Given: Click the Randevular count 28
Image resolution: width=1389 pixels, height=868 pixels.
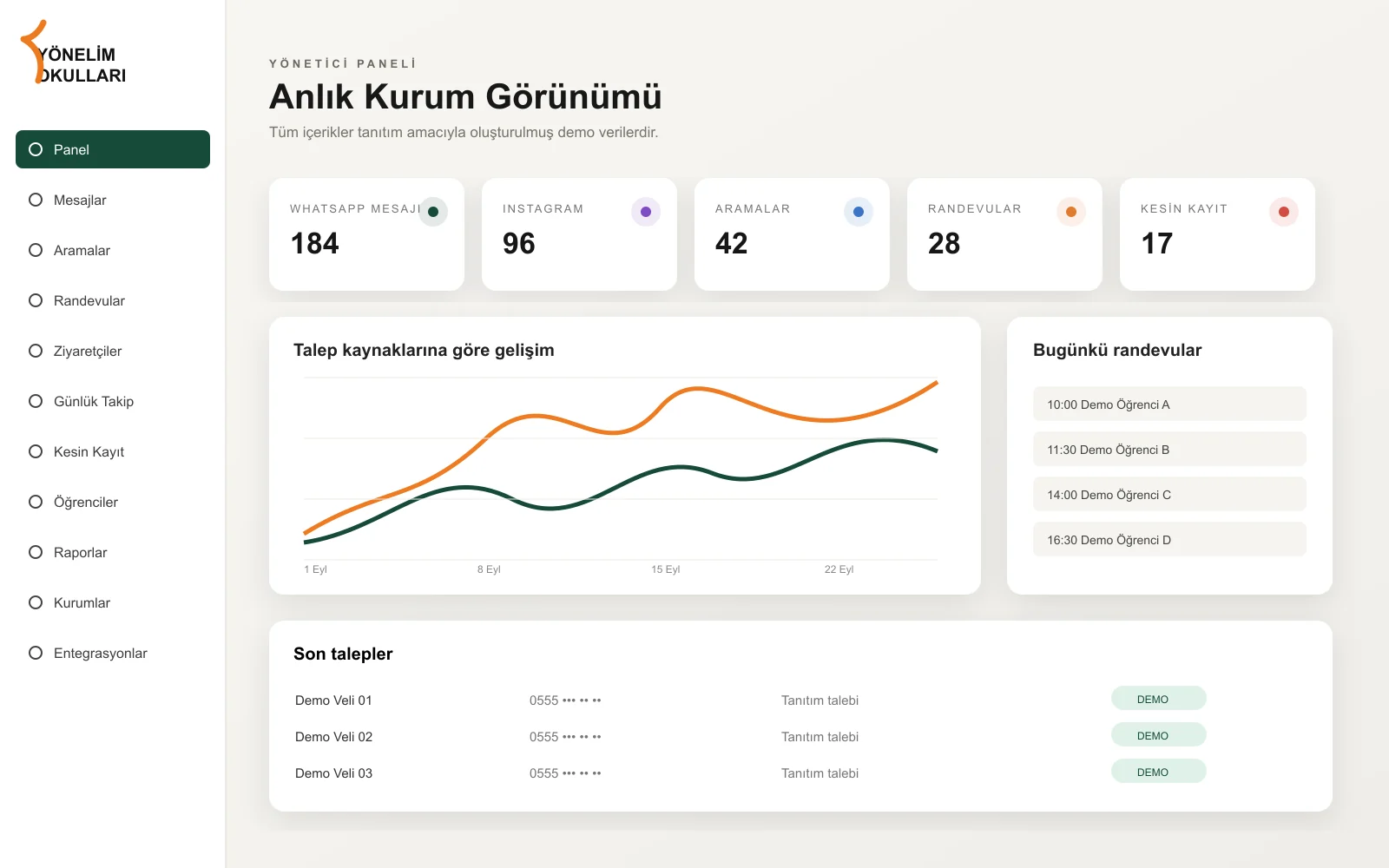Looking at the screenshot, I should (945, 244).
